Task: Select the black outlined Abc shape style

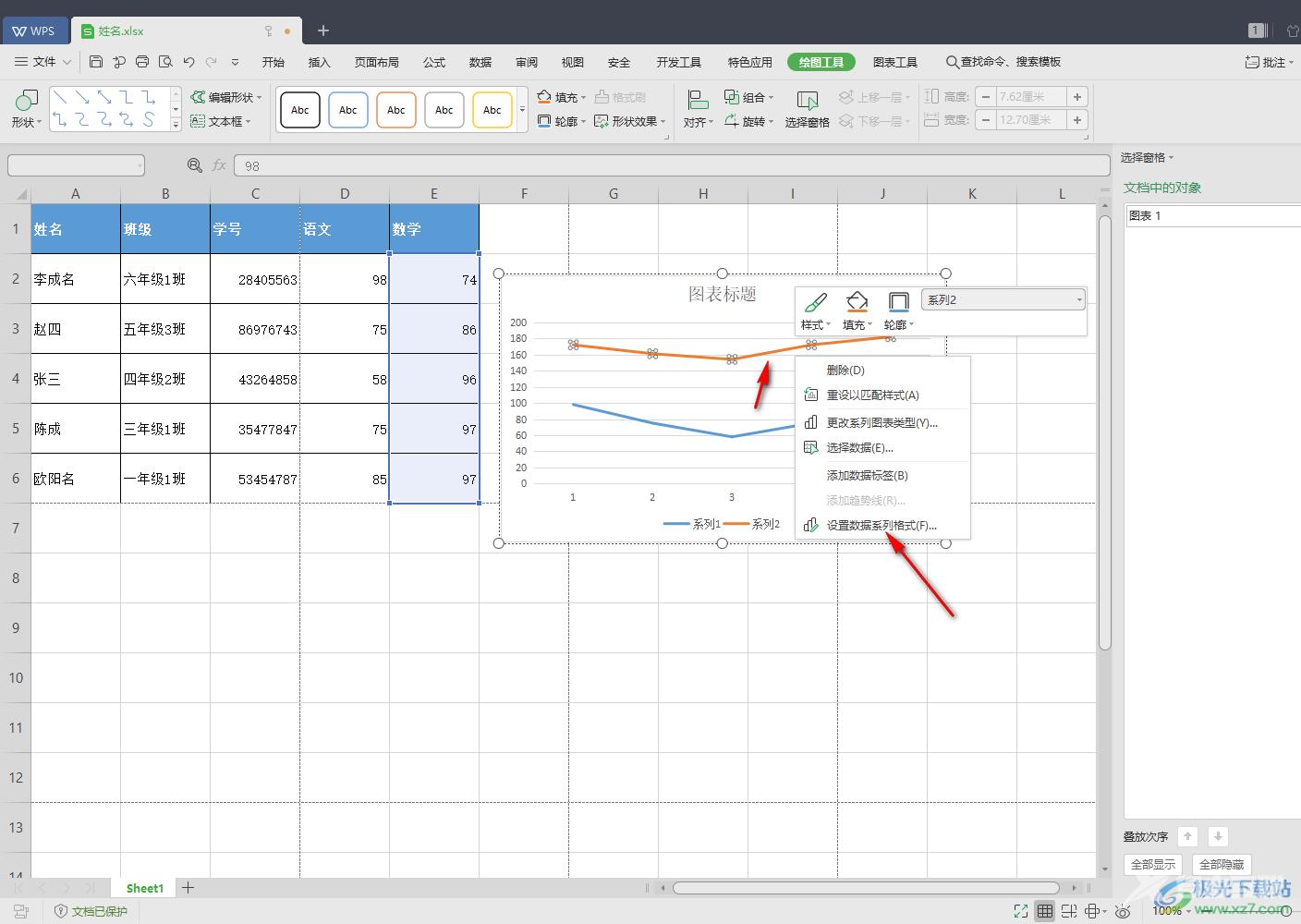Action: tap(300, 110)
